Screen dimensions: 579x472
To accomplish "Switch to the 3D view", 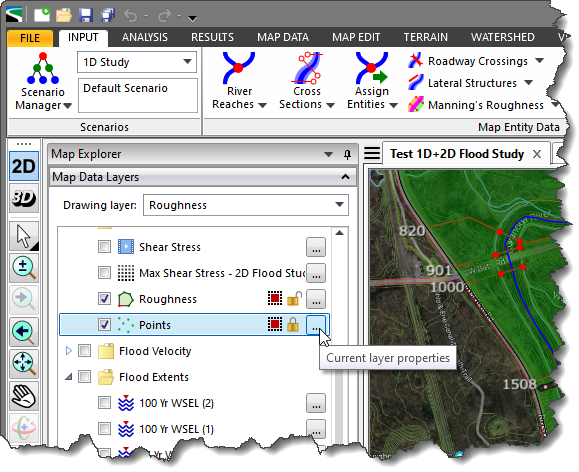I will click(24, 199).
